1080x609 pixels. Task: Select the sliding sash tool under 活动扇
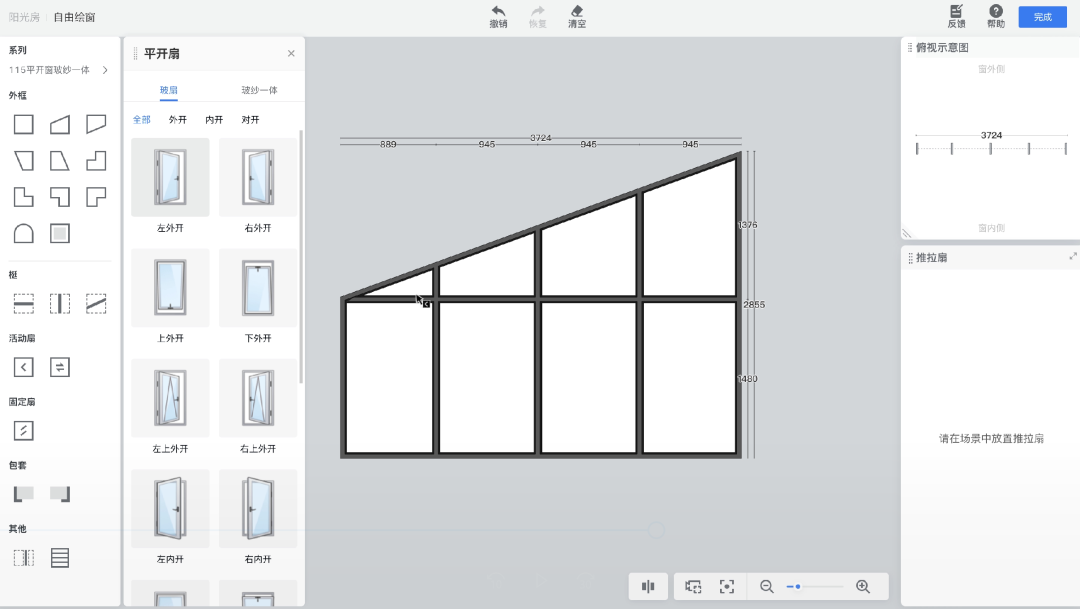coord(60,367)
